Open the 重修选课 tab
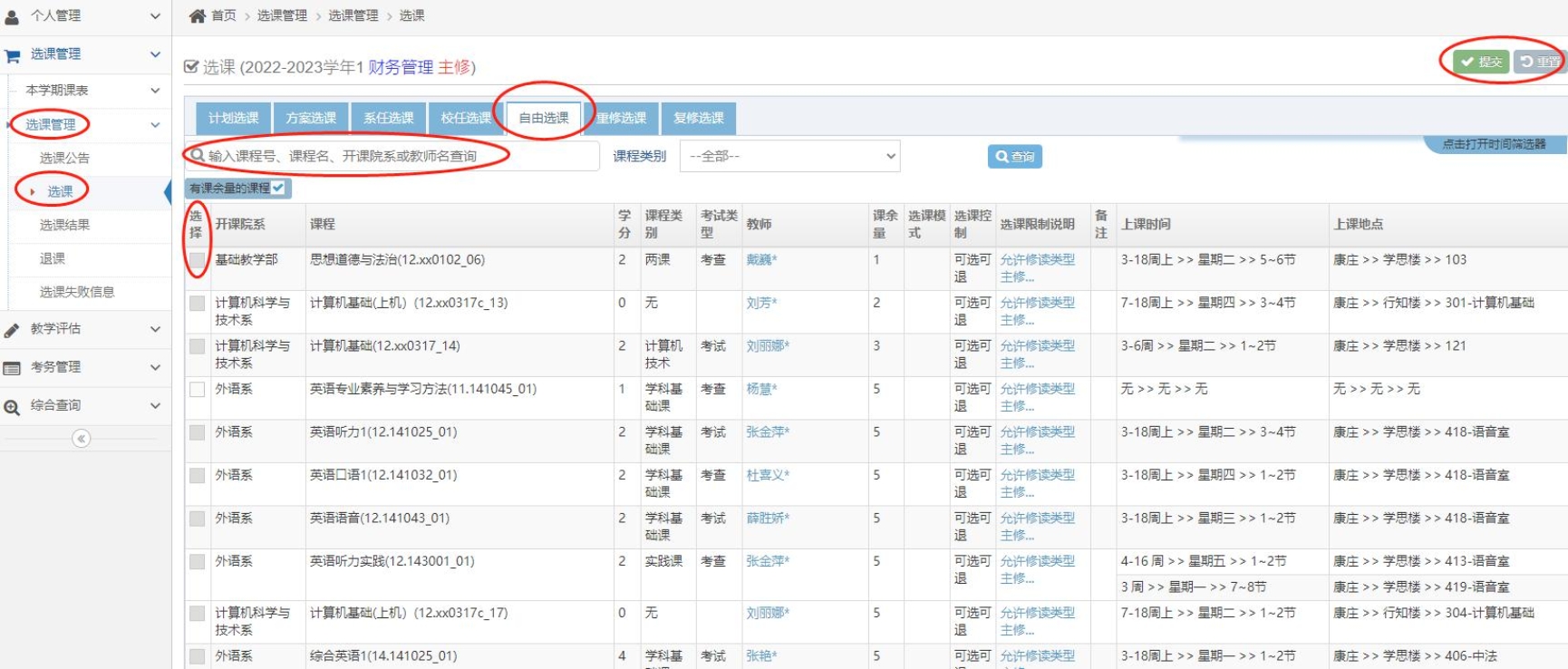This screenshot has width=1568, height=669. (622, 118)
